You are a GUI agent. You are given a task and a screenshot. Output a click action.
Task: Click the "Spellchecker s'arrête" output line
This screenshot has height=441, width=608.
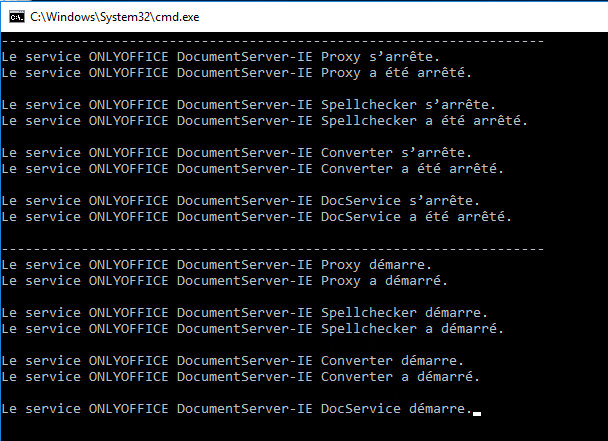249,105
